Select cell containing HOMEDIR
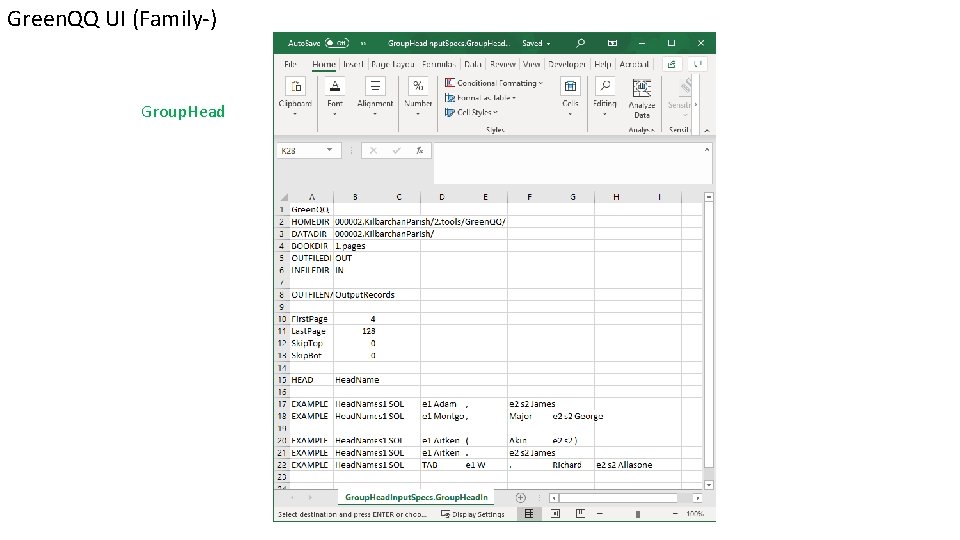Screen dimensions: 960x540 tap(311, 222)
